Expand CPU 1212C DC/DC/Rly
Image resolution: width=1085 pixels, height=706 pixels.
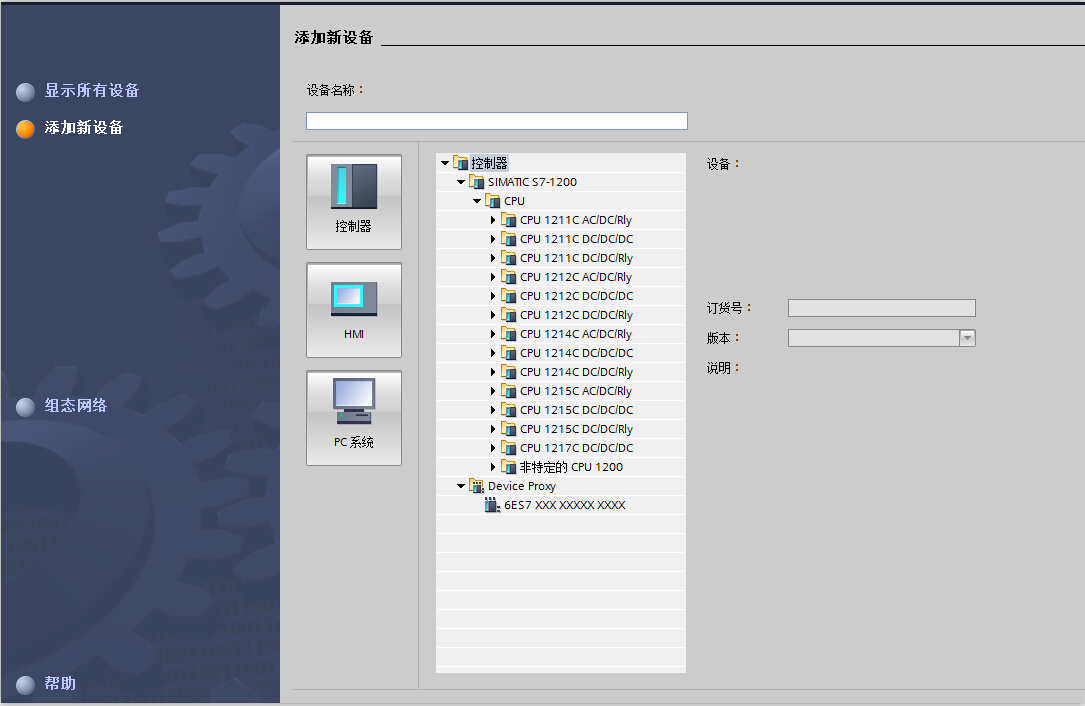tap(493, 315)
